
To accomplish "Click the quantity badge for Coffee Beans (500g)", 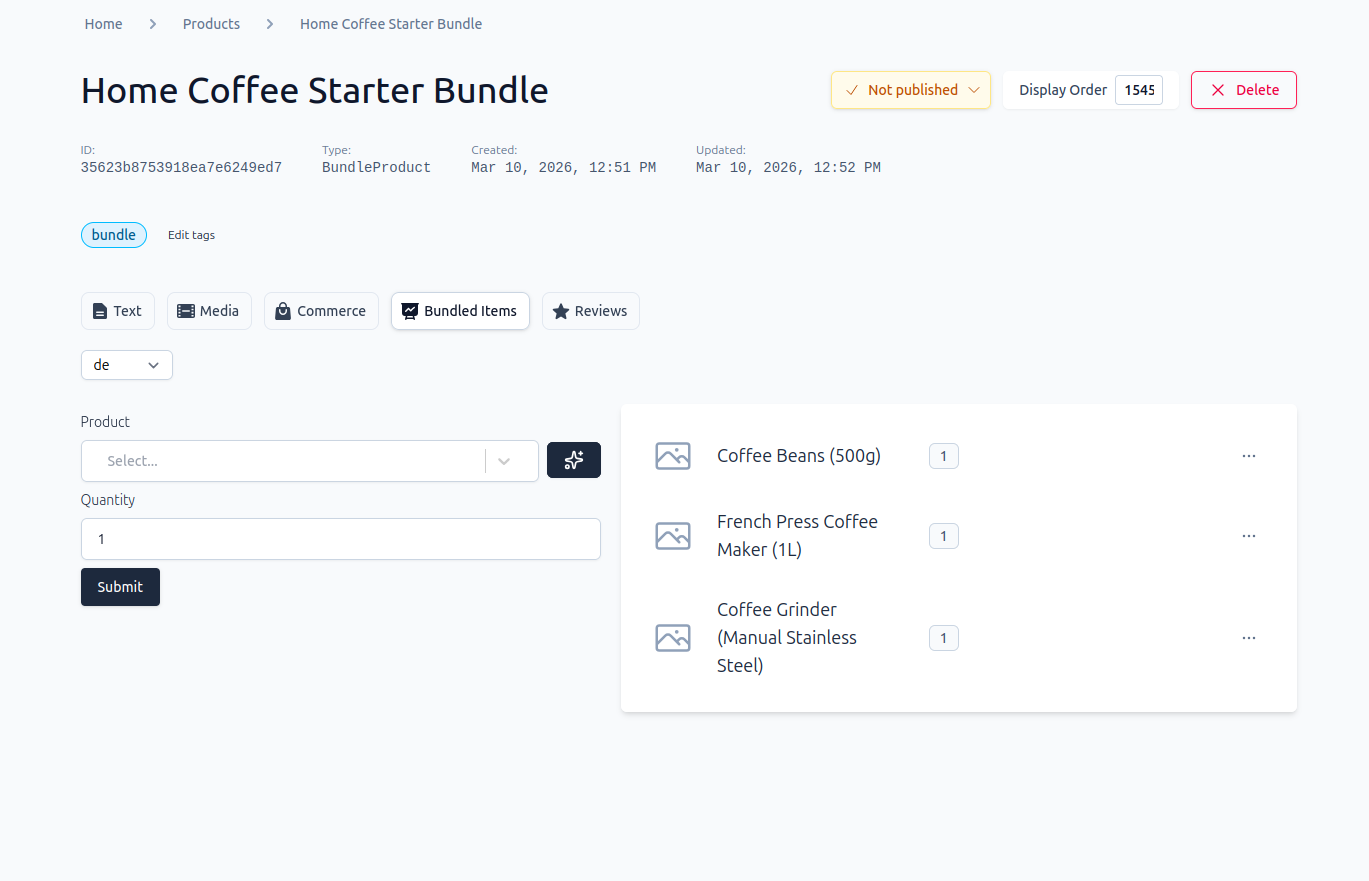I will point(944,456).
